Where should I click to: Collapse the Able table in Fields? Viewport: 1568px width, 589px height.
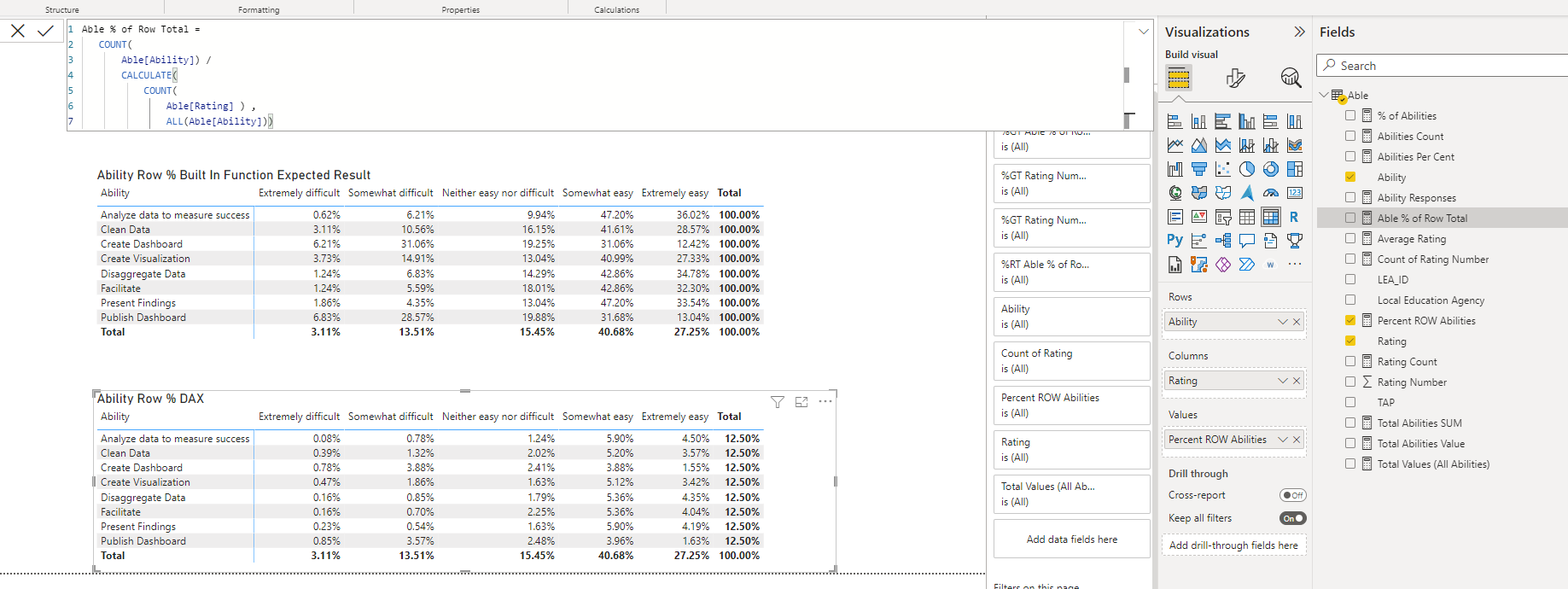(1324, 95)
